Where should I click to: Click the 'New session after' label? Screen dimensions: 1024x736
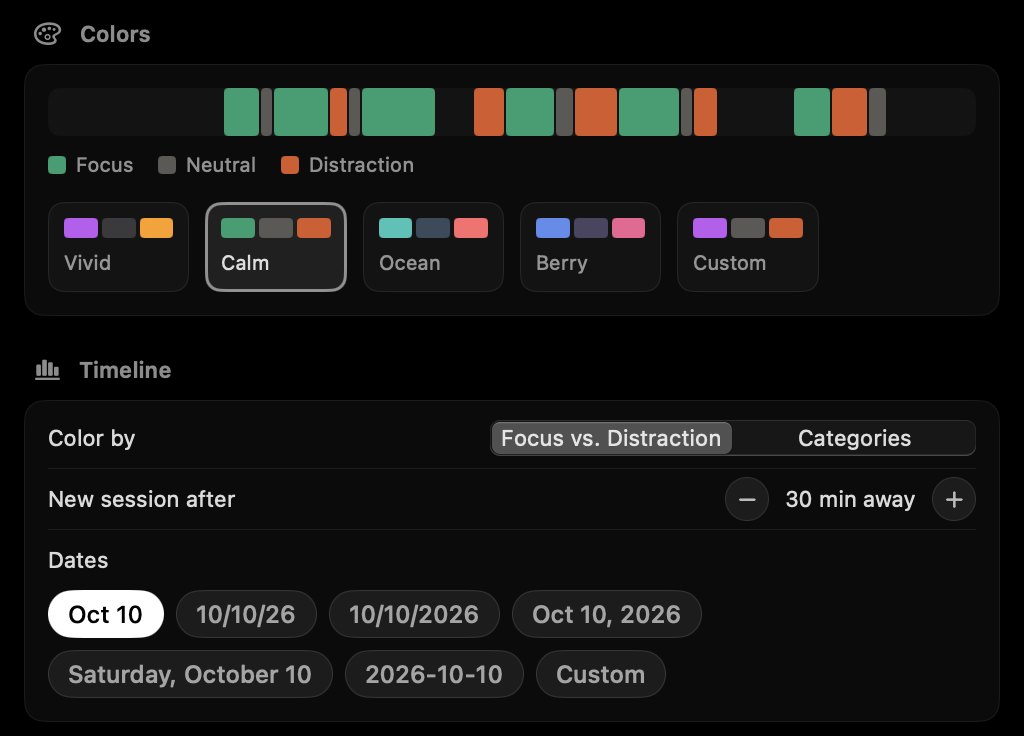[142, 500]
